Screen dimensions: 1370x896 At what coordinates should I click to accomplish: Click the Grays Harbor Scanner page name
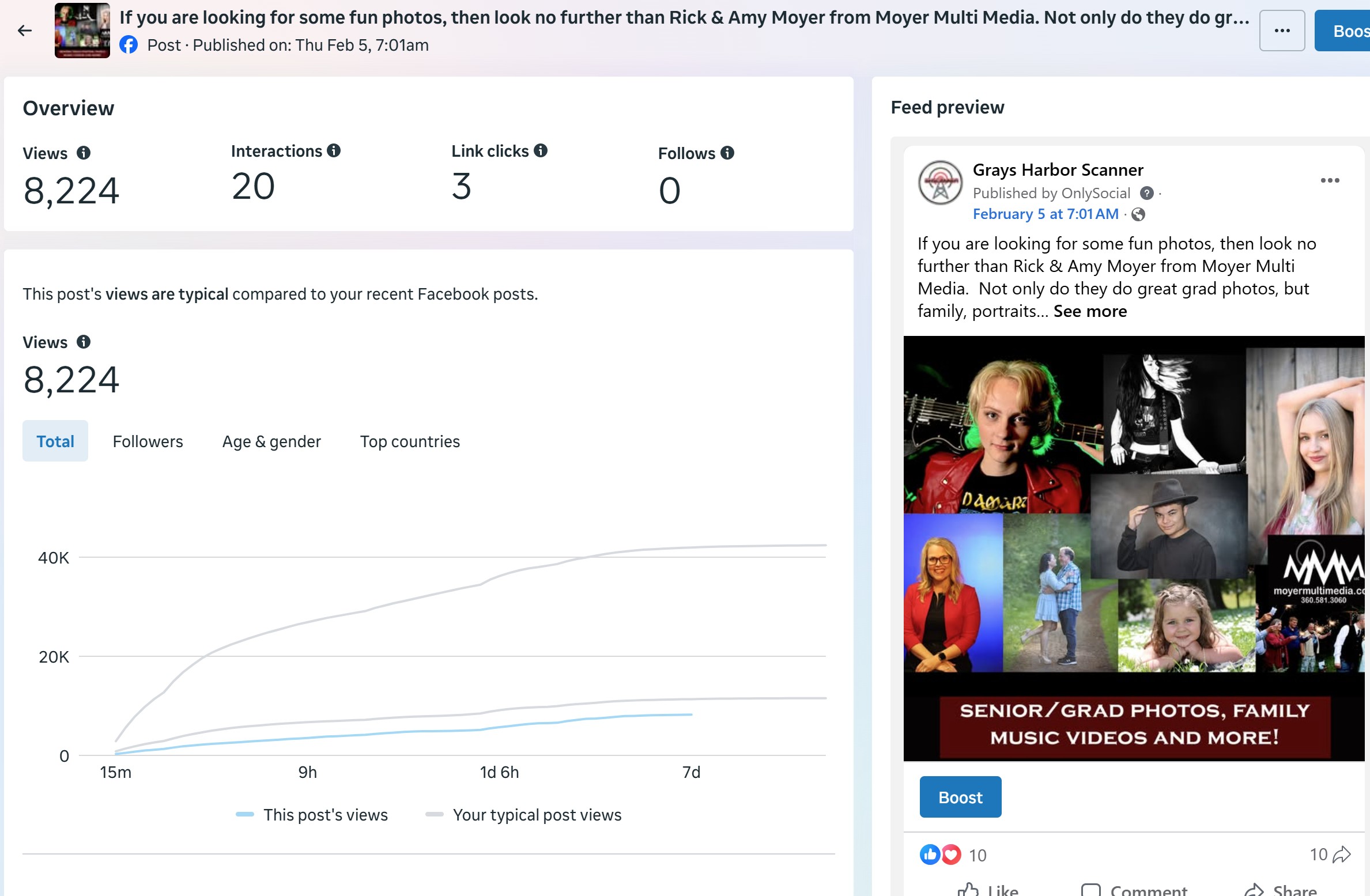point(1058,170)
